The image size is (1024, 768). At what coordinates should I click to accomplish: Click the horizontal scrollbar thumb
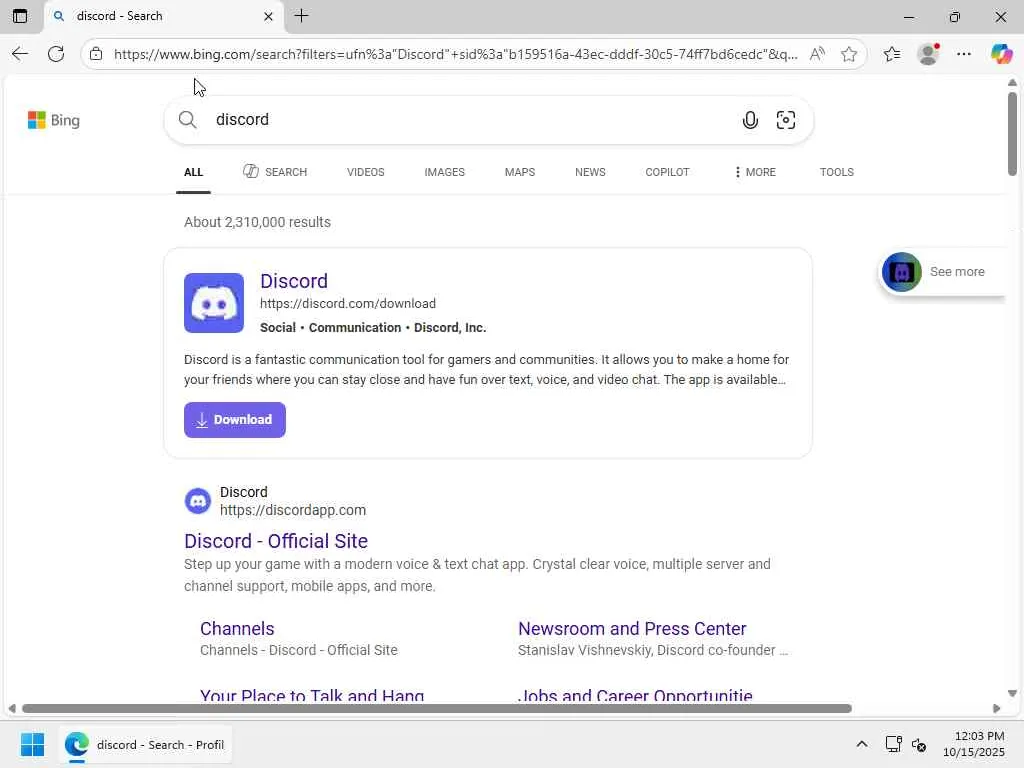(436, 709)
